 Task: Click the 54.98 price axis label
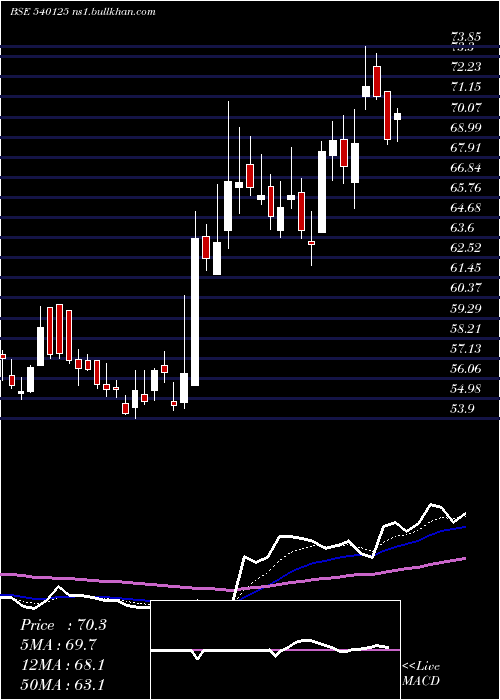pos(467,389)
